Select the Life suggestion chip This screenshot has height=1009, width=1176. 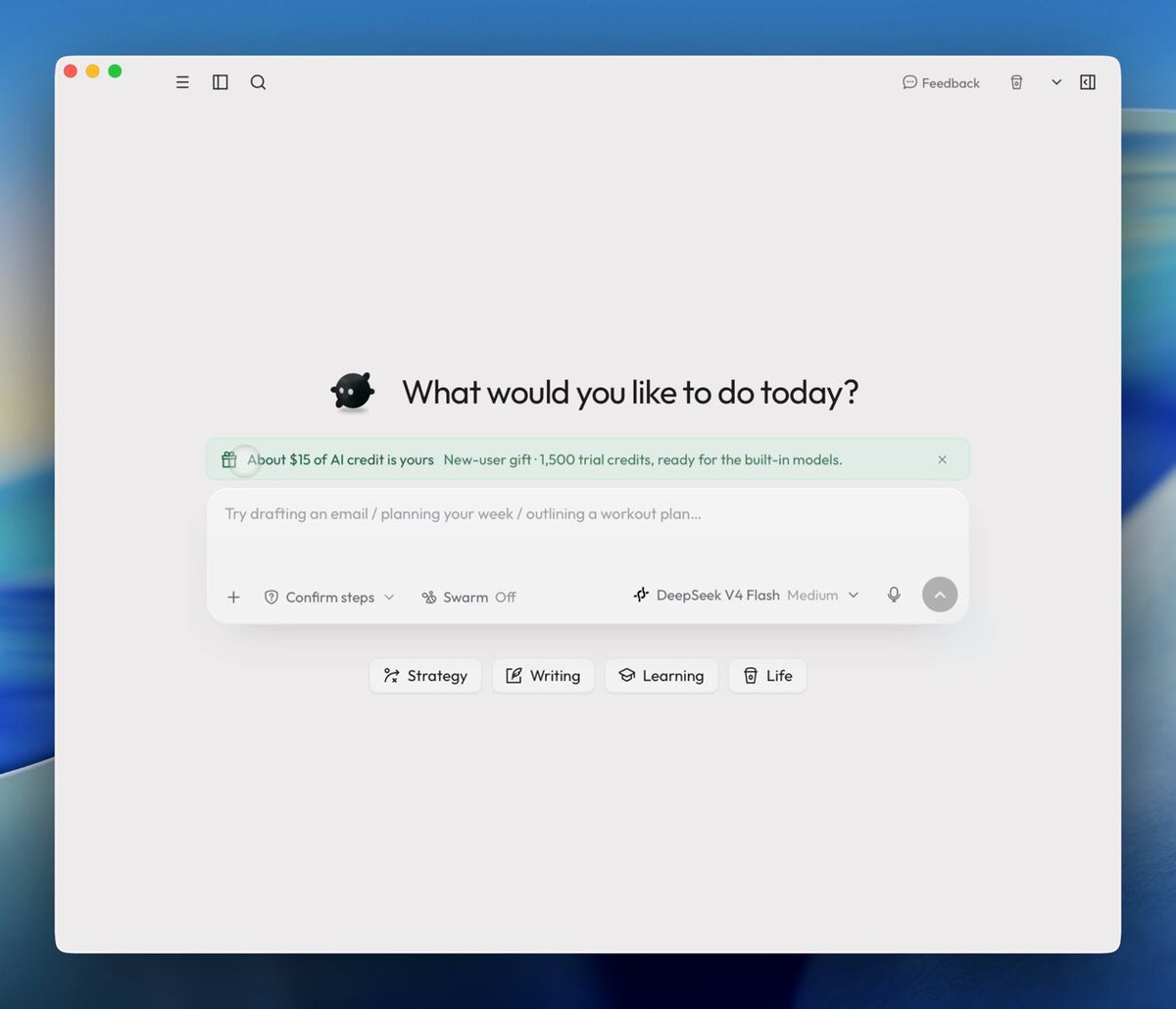(767, 676)
